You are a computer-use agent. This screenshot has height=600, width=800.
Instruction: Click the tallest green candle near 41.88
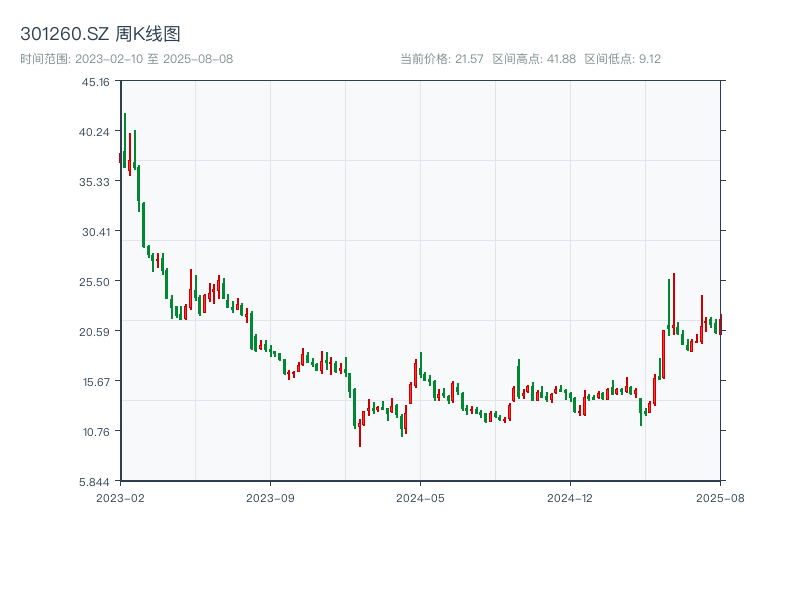[x=125, y=140]
